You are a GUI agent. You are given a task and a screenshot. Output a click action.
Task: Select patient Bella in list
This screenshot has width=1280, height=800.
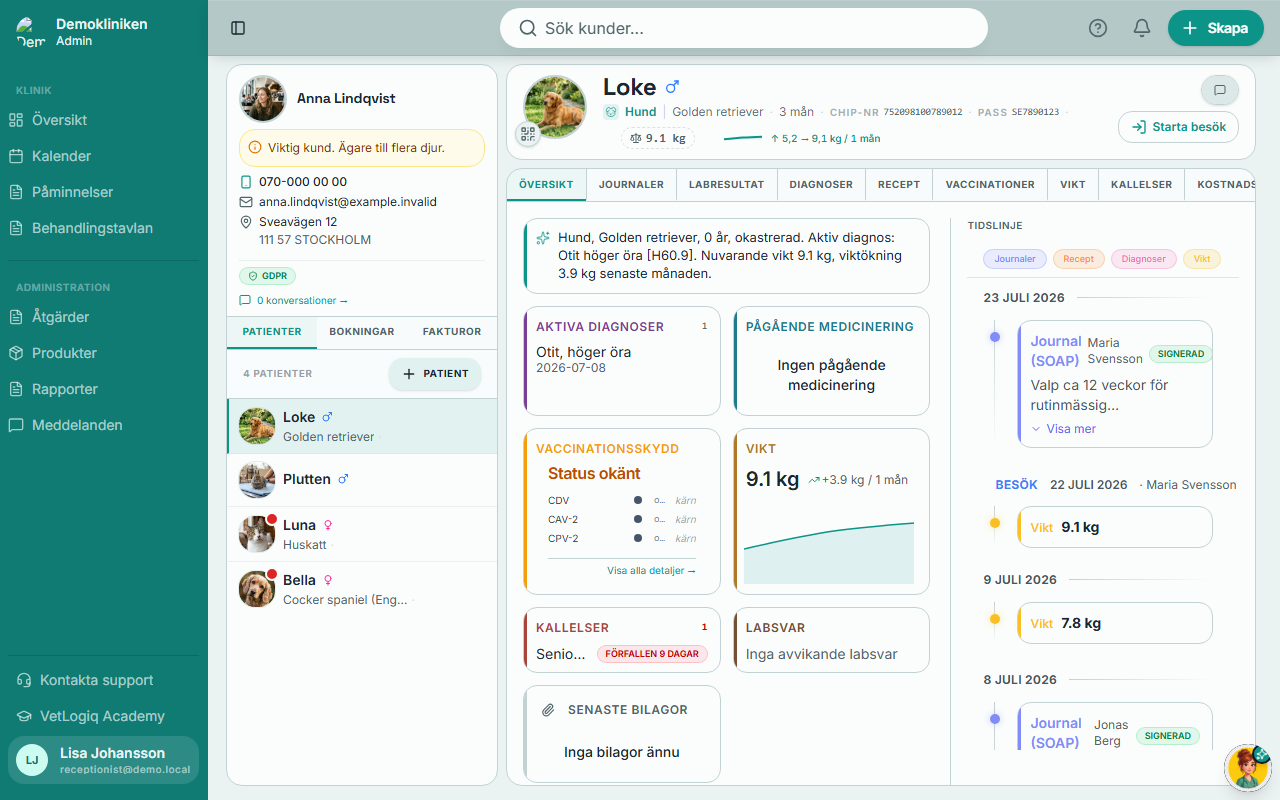pos(362,589)
